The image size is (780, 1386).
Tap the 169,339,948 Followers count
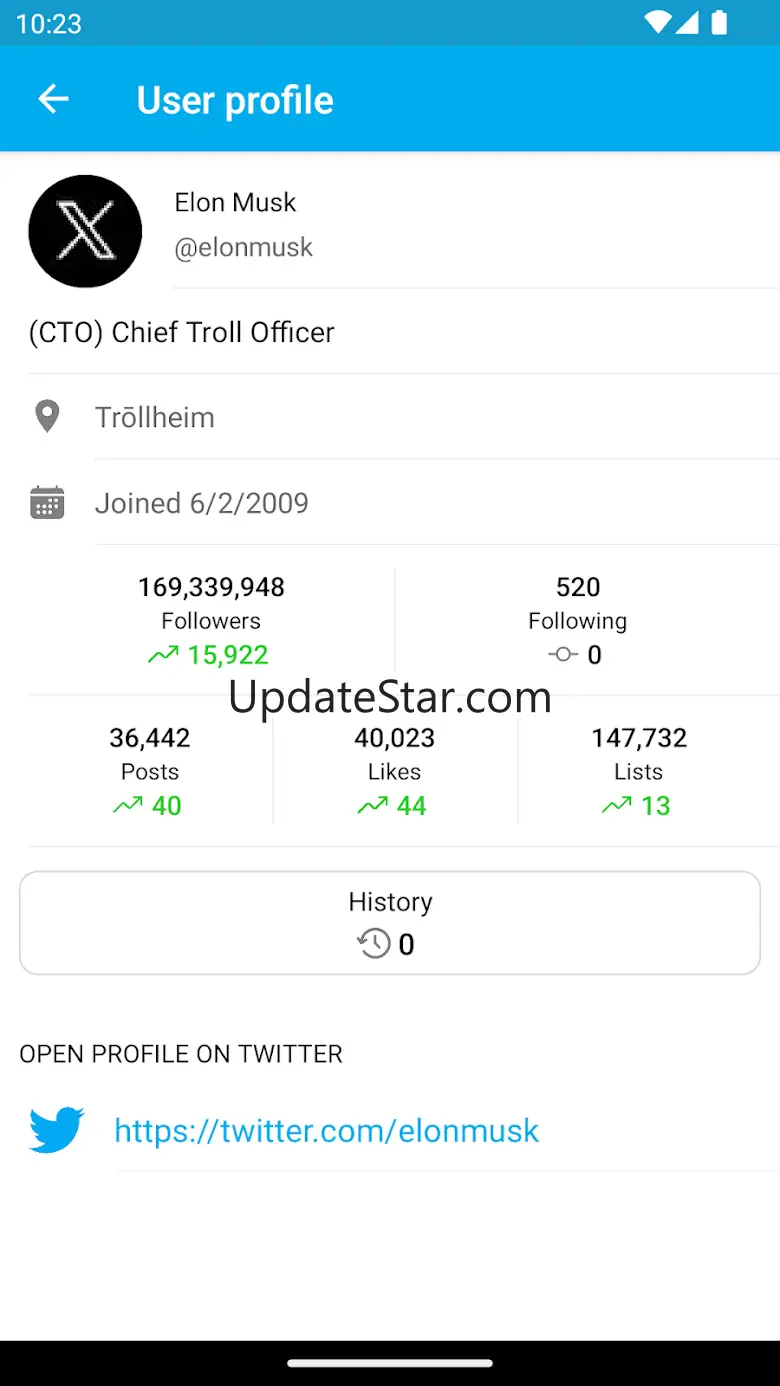(211, 587)
